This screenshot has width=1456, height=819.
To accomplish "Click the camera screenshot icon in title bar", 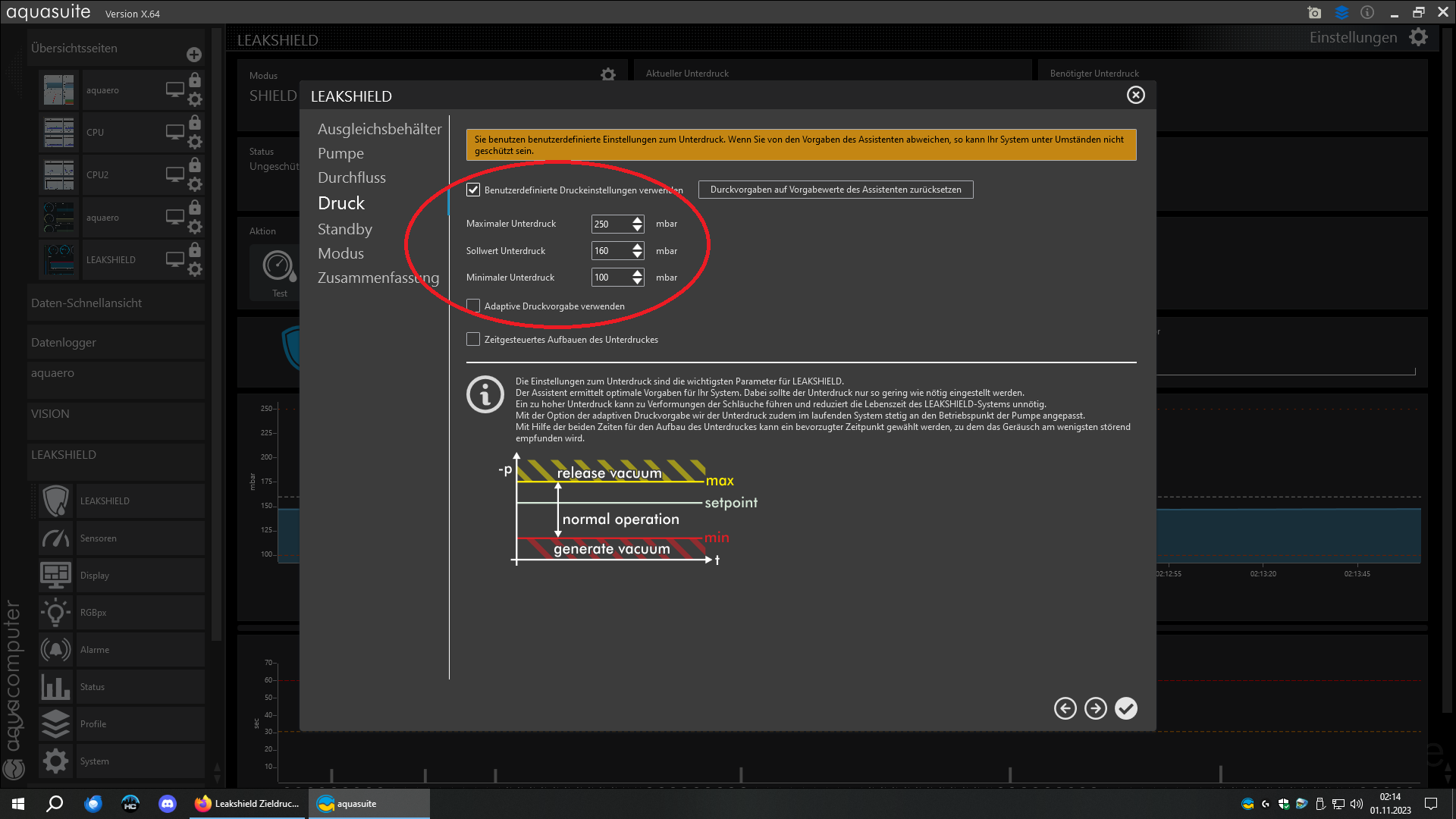I will coord(1314,13).
